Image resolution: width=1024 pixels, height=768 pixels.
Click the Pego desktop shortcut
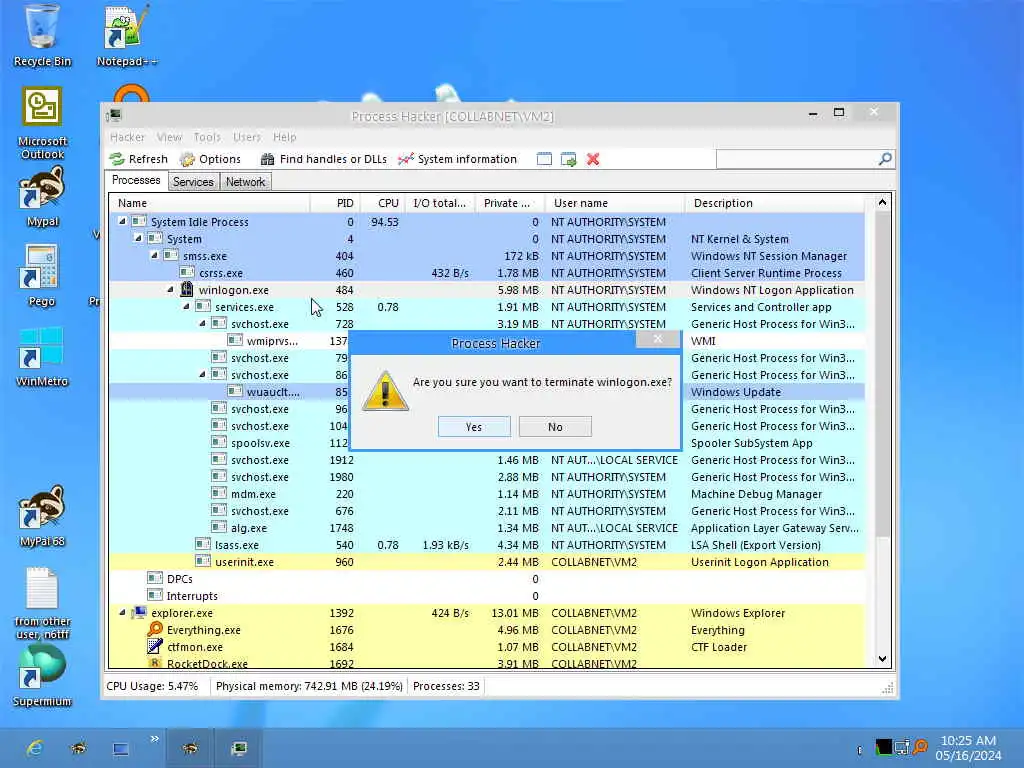[x=41, y=275]
